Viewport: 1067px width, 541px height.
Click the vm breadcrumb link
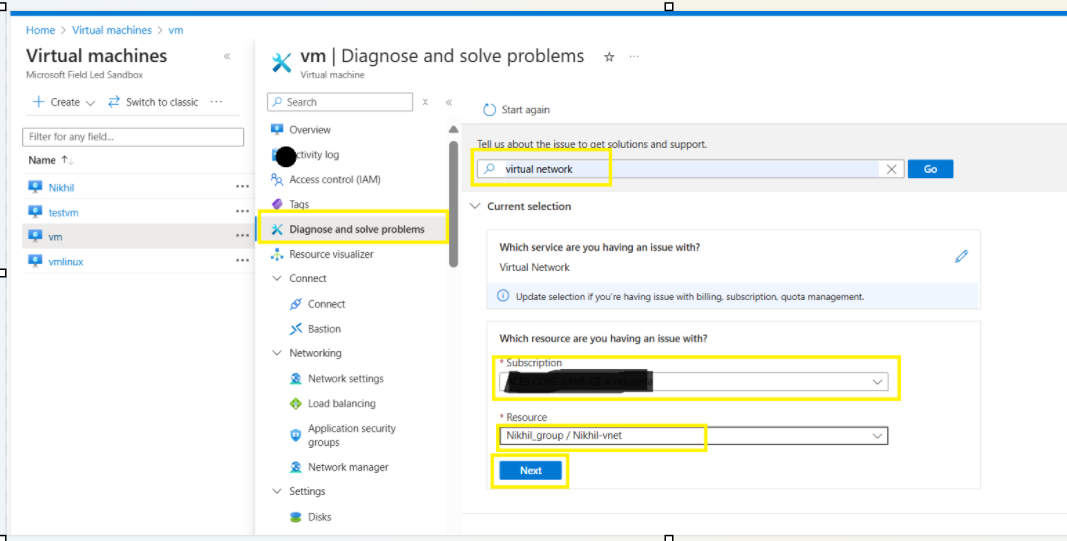(x=176, y=30)
